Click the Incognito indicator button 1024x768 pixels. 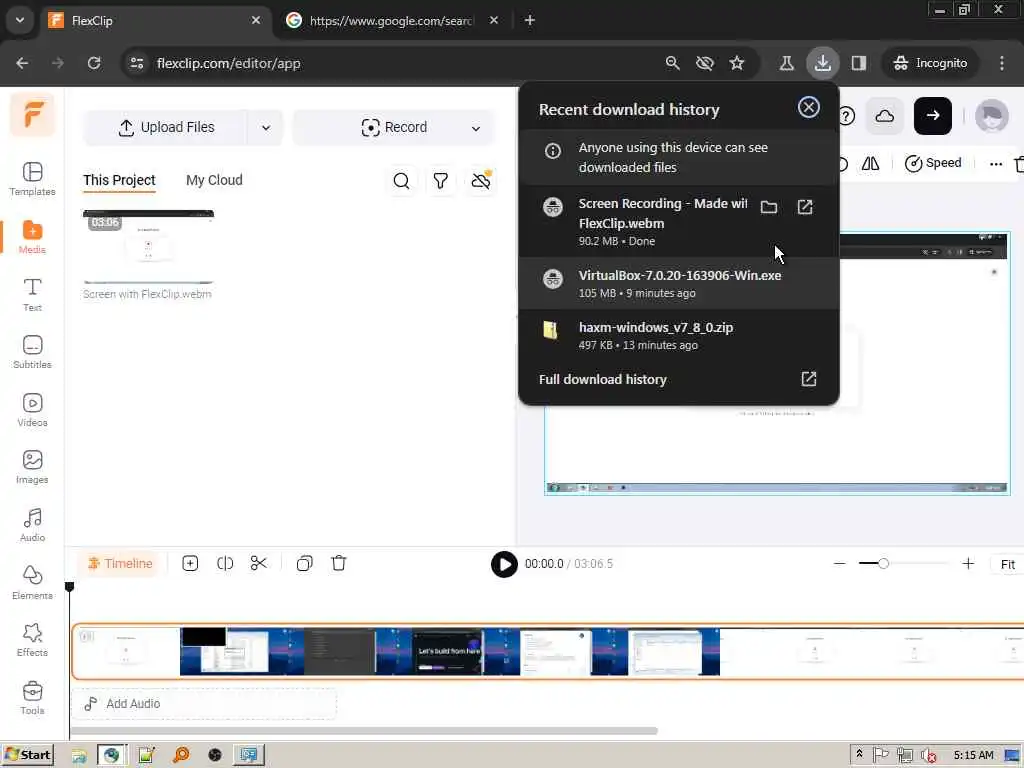931,63
